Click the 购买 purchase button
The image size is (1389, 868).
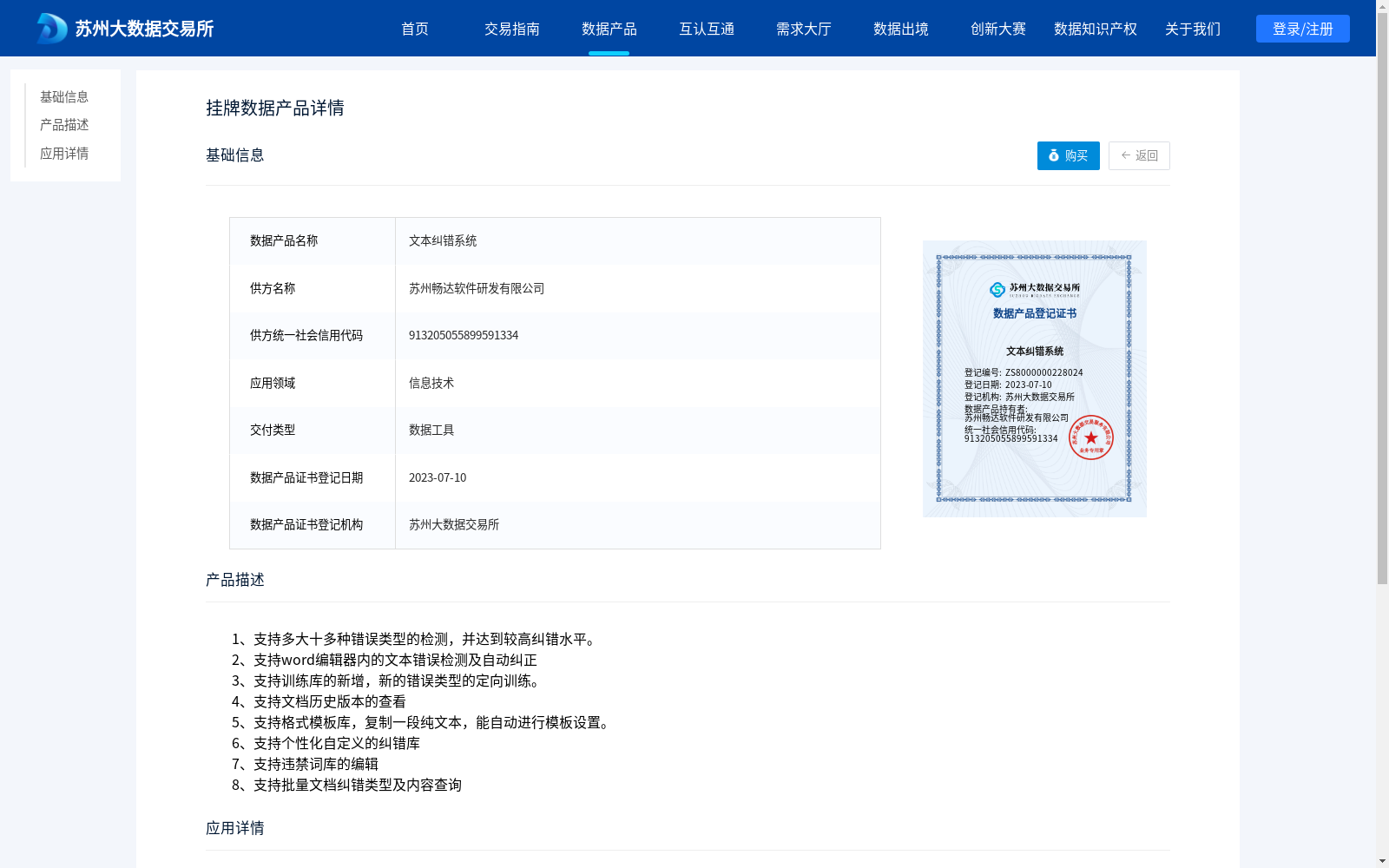[1069, 155]
